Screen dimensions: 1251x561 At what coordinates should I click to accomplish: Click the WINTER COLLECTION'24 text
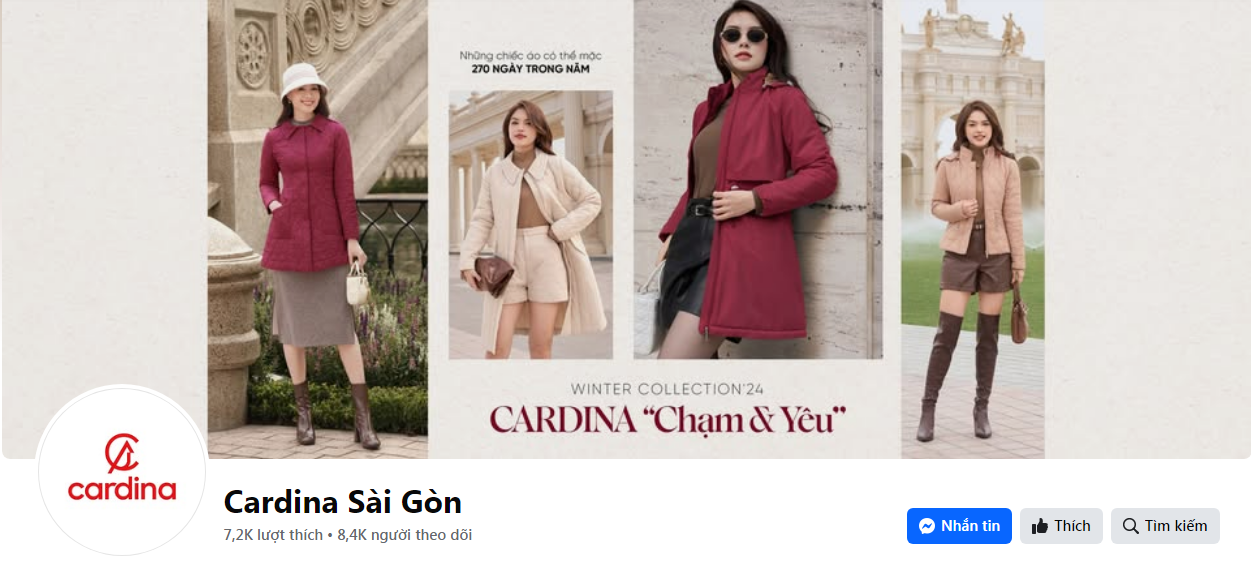point(667,388)
